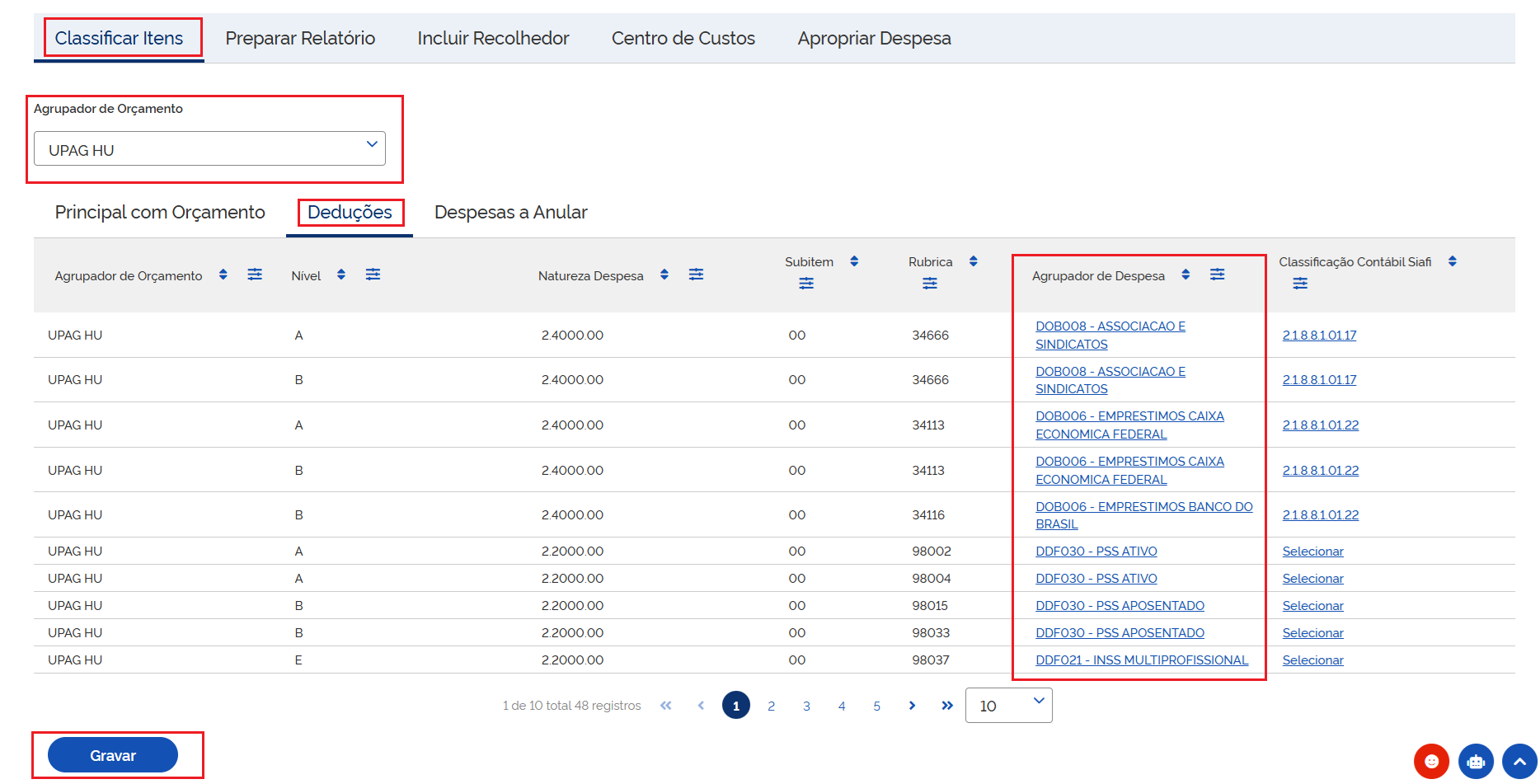Sort the Agrupador de Despesa column
The height and width of the screenshot is (784, 1540).
coord(1186,275)
